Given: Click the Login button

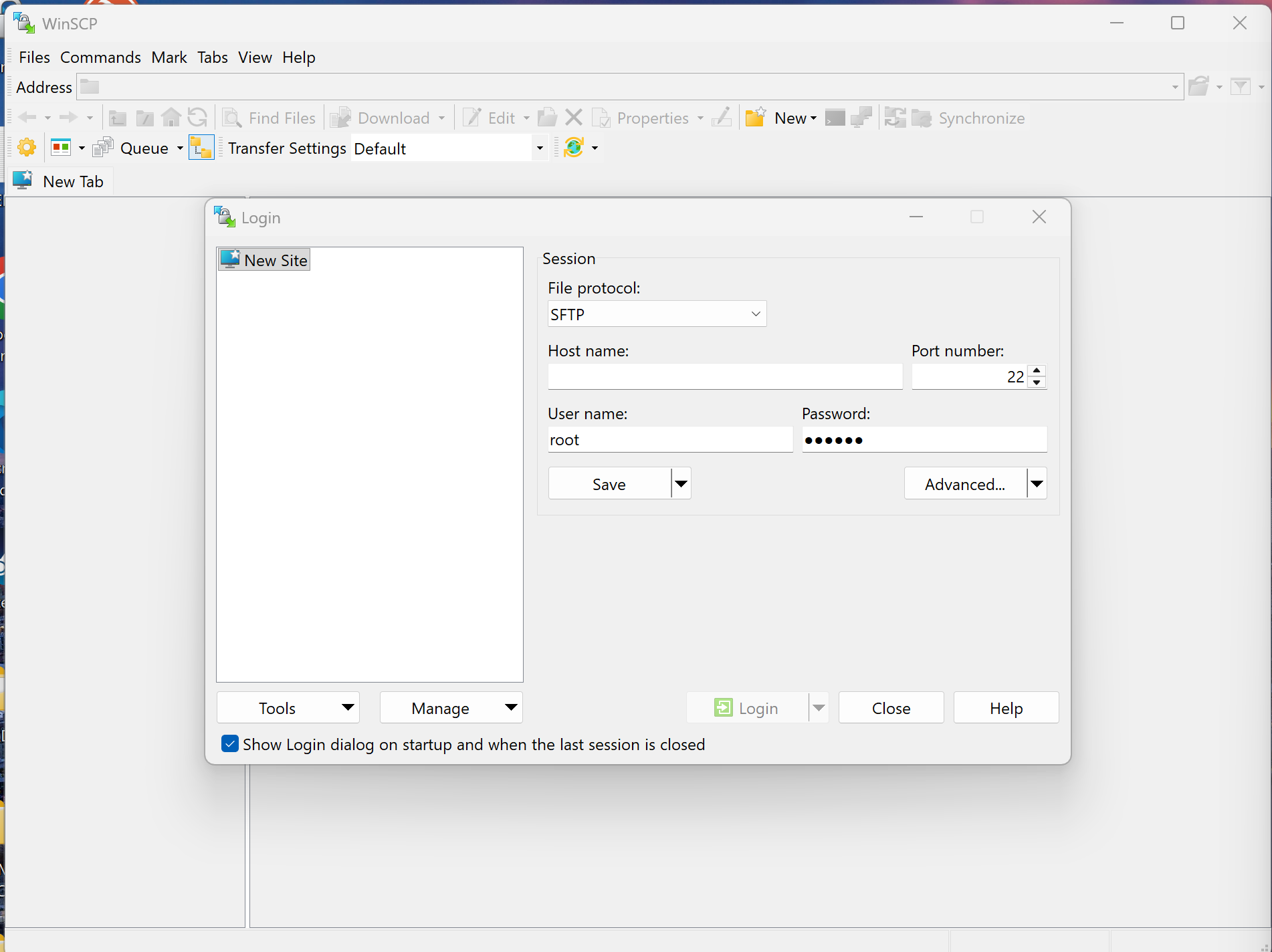Looking at the screenshot, I should point(747,707).
